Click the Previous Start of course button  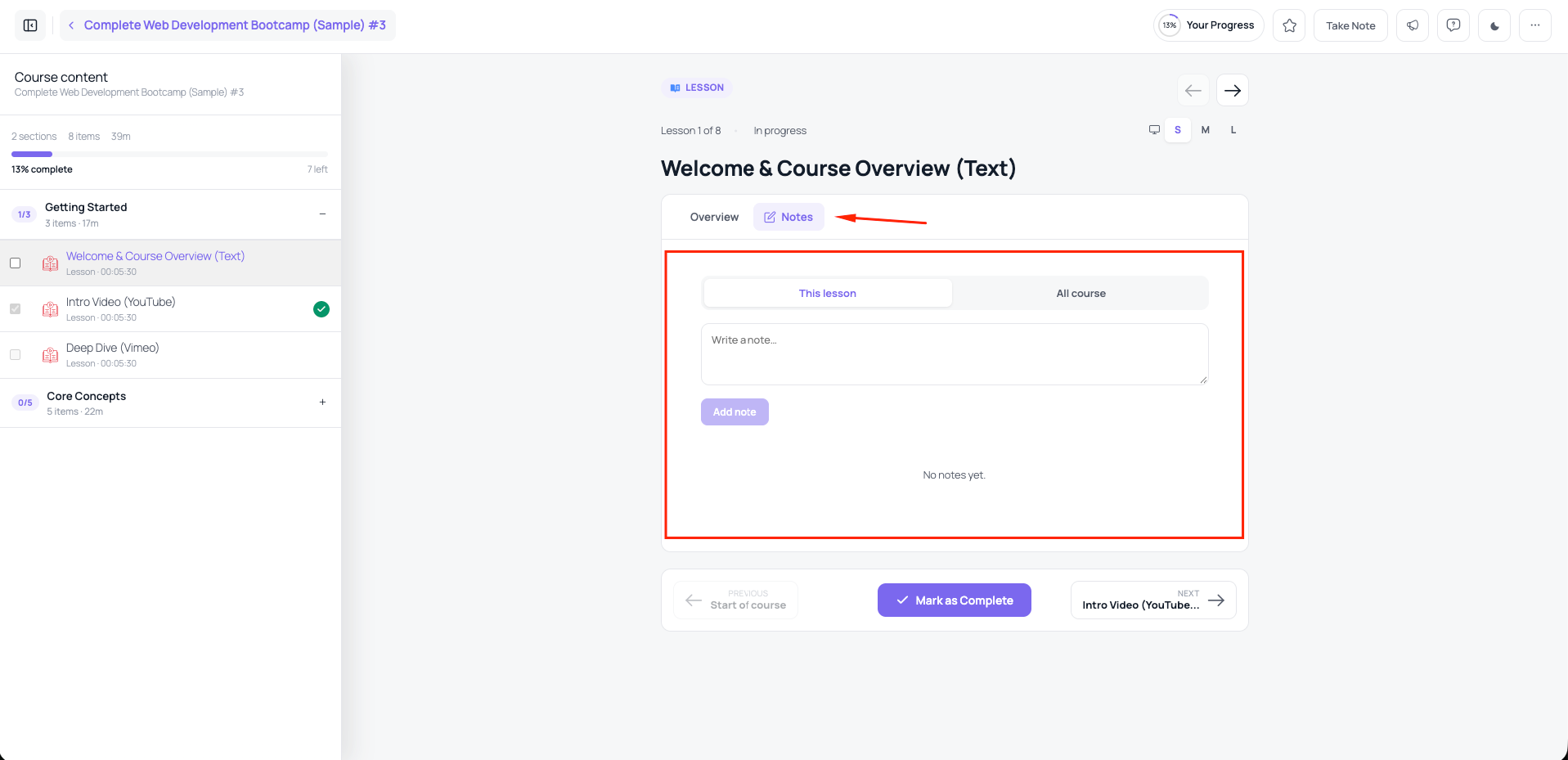tap(735, 600)
